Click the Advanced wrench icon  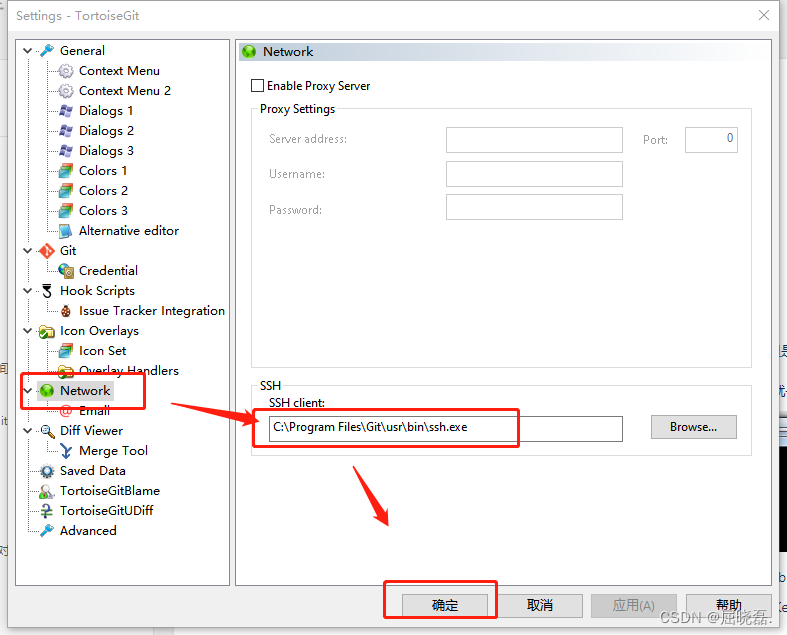coord(47,531)
